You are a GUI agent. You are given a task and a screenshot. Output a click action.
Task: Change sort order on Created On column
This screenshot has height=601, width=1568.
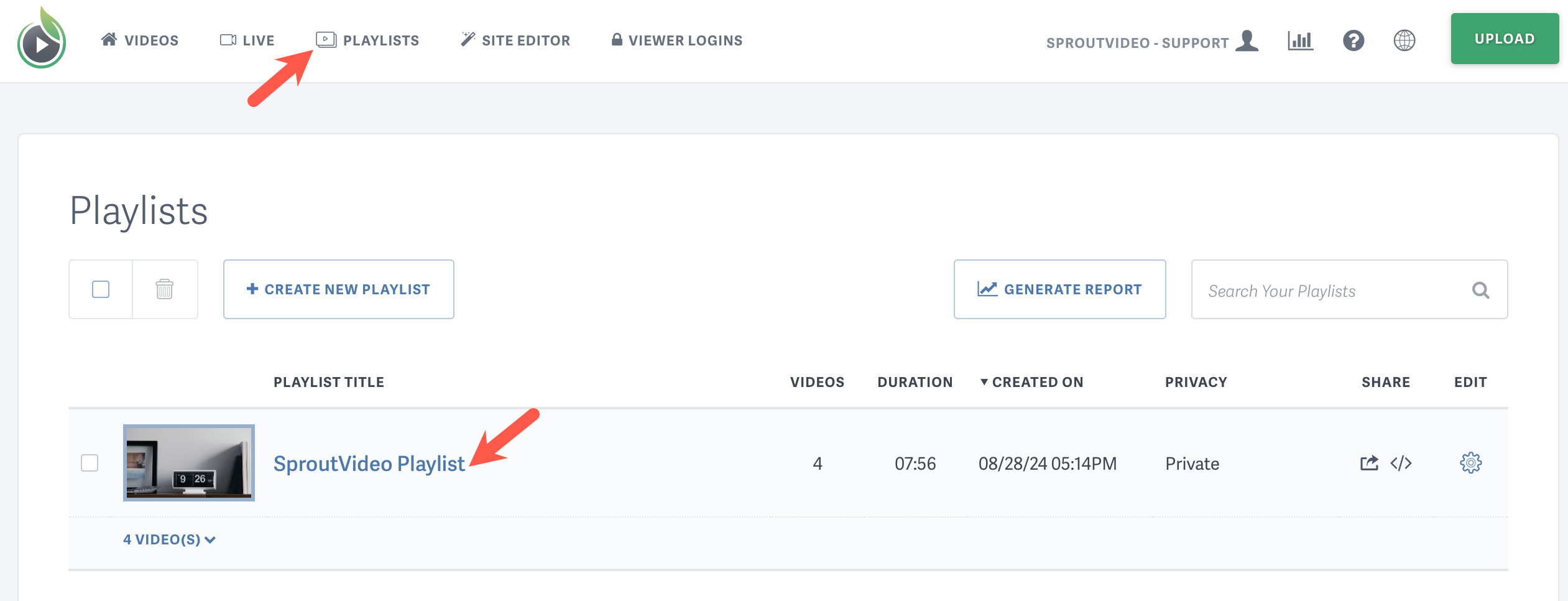[1032, 381]
